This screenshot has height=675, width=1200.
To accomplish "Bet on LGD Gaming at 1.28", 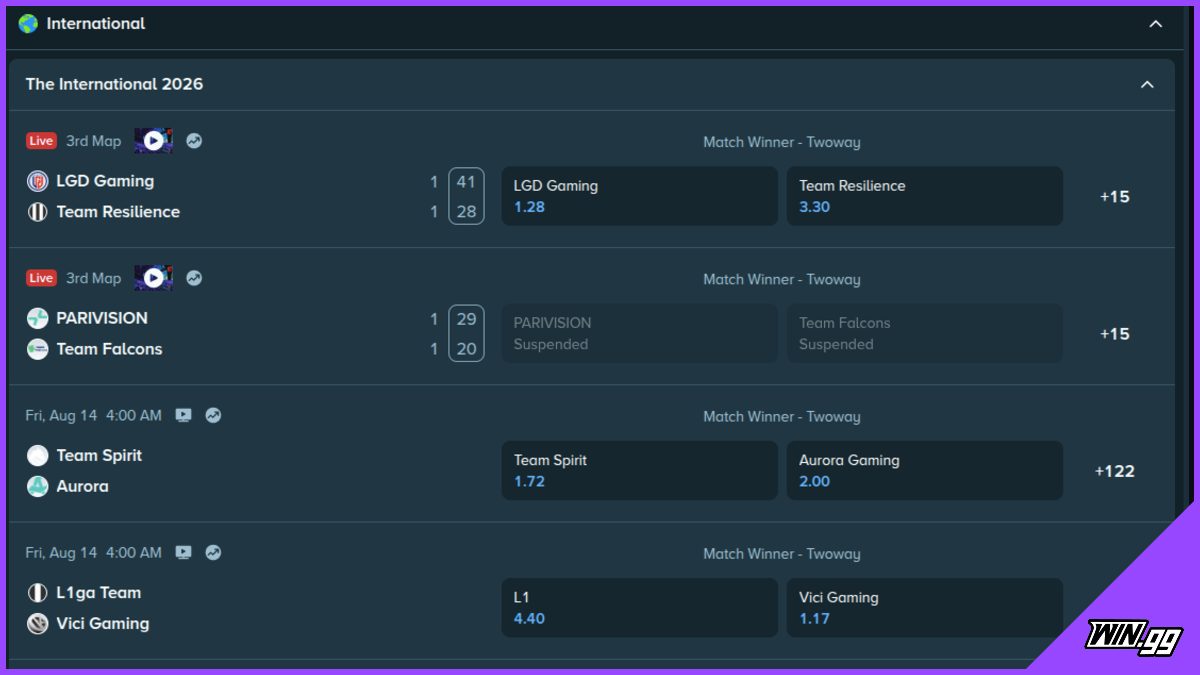I will click(x=640, y=196).
